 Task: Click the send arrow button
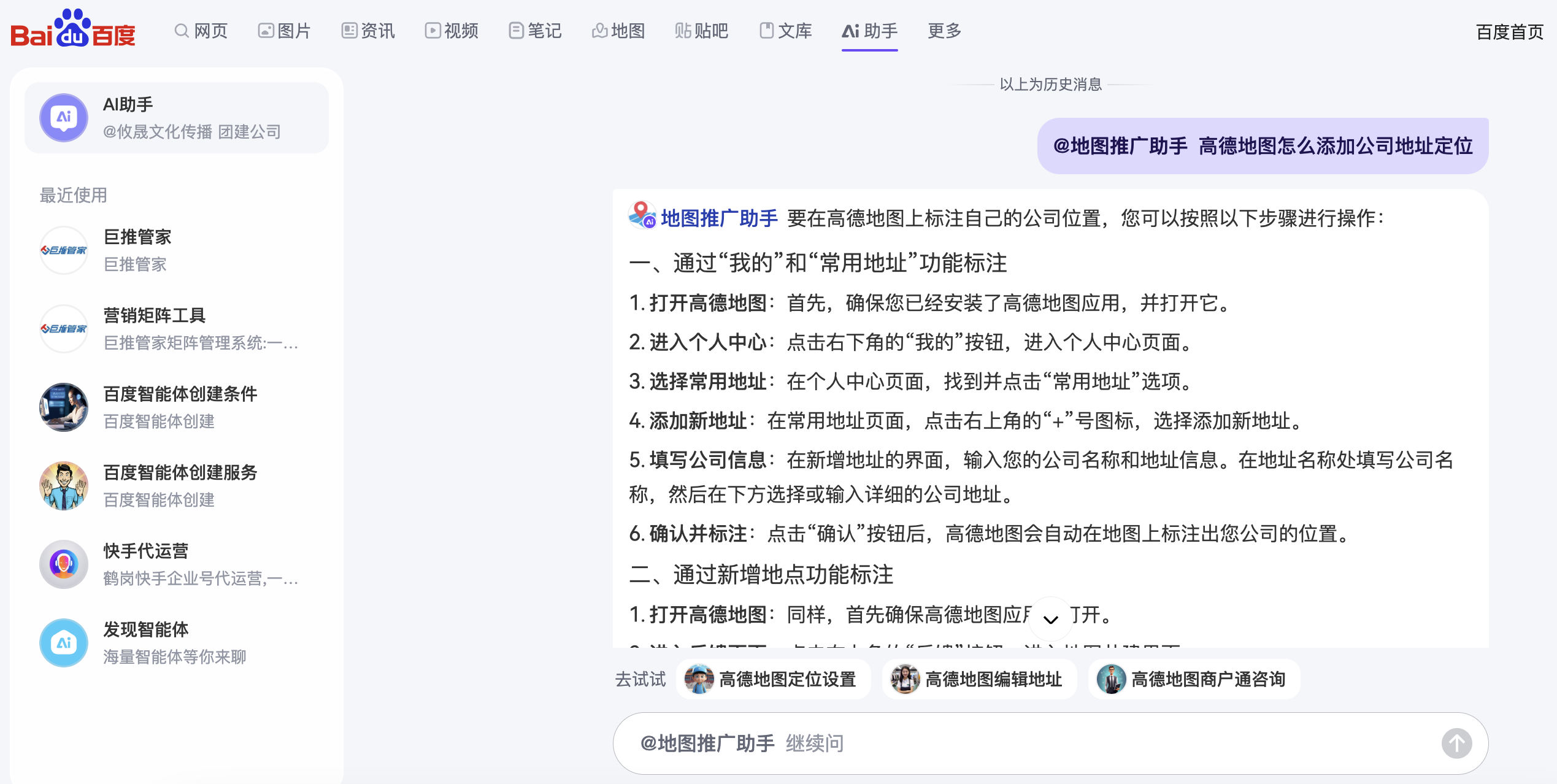[1456, 743]
